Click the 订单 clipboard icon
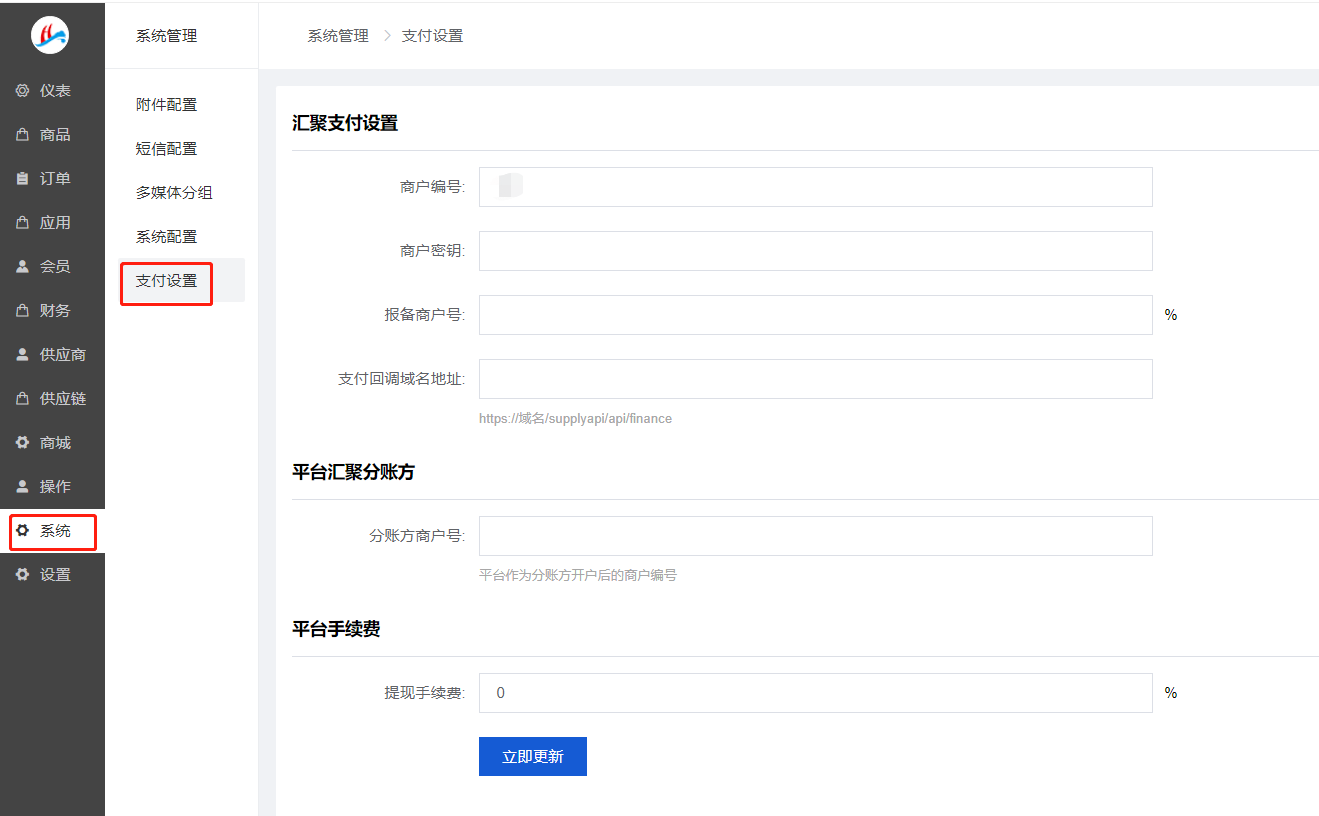Image resolution: width=1319 pixels, height=816 pixels. pos(22,179)
